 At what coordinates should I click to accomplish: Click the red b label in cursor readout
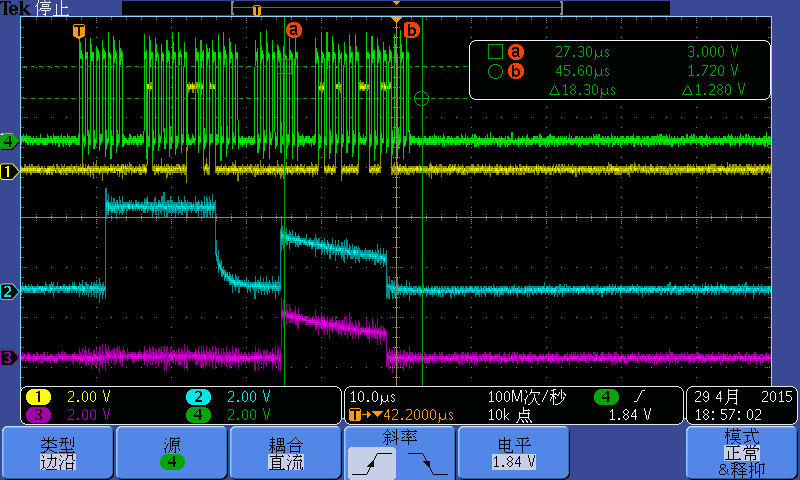(x=516, y=71)
